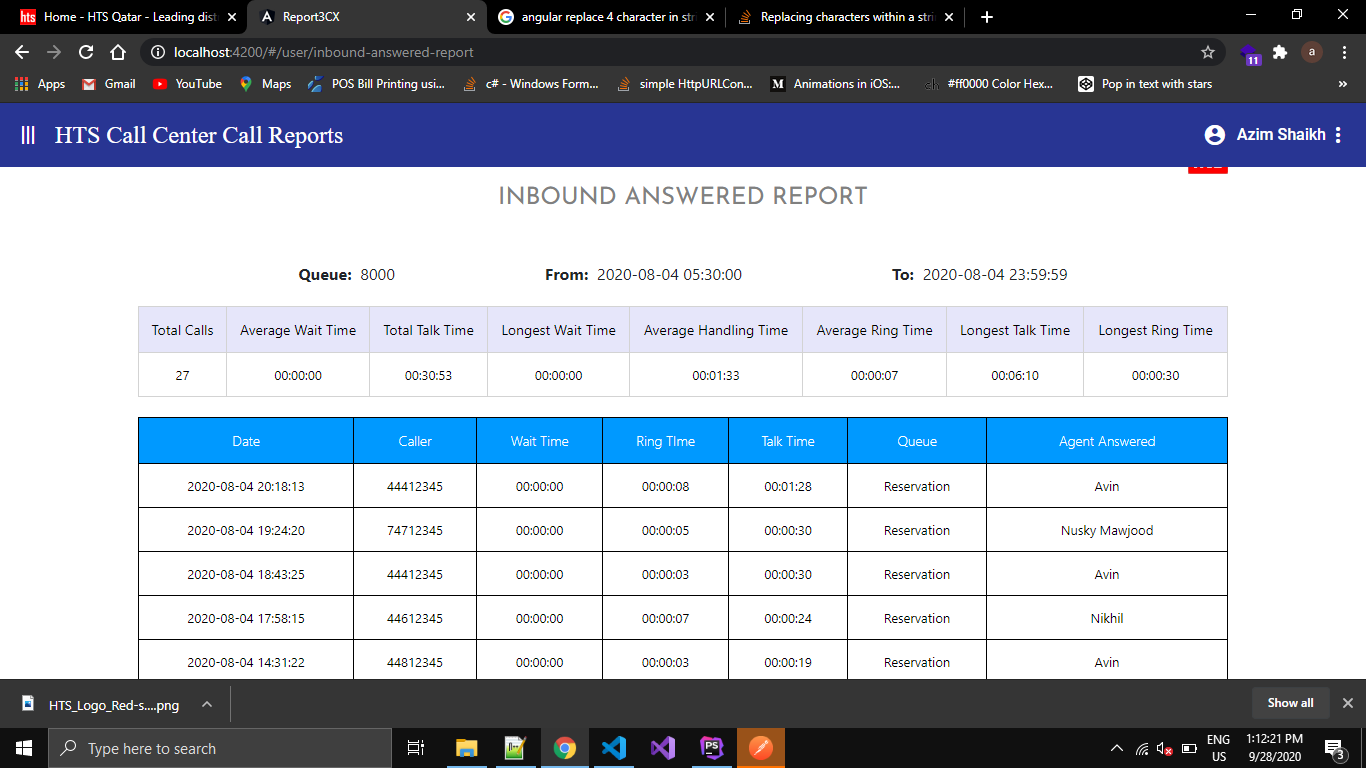Switch to the angular replace Google tab

[607, 17]
